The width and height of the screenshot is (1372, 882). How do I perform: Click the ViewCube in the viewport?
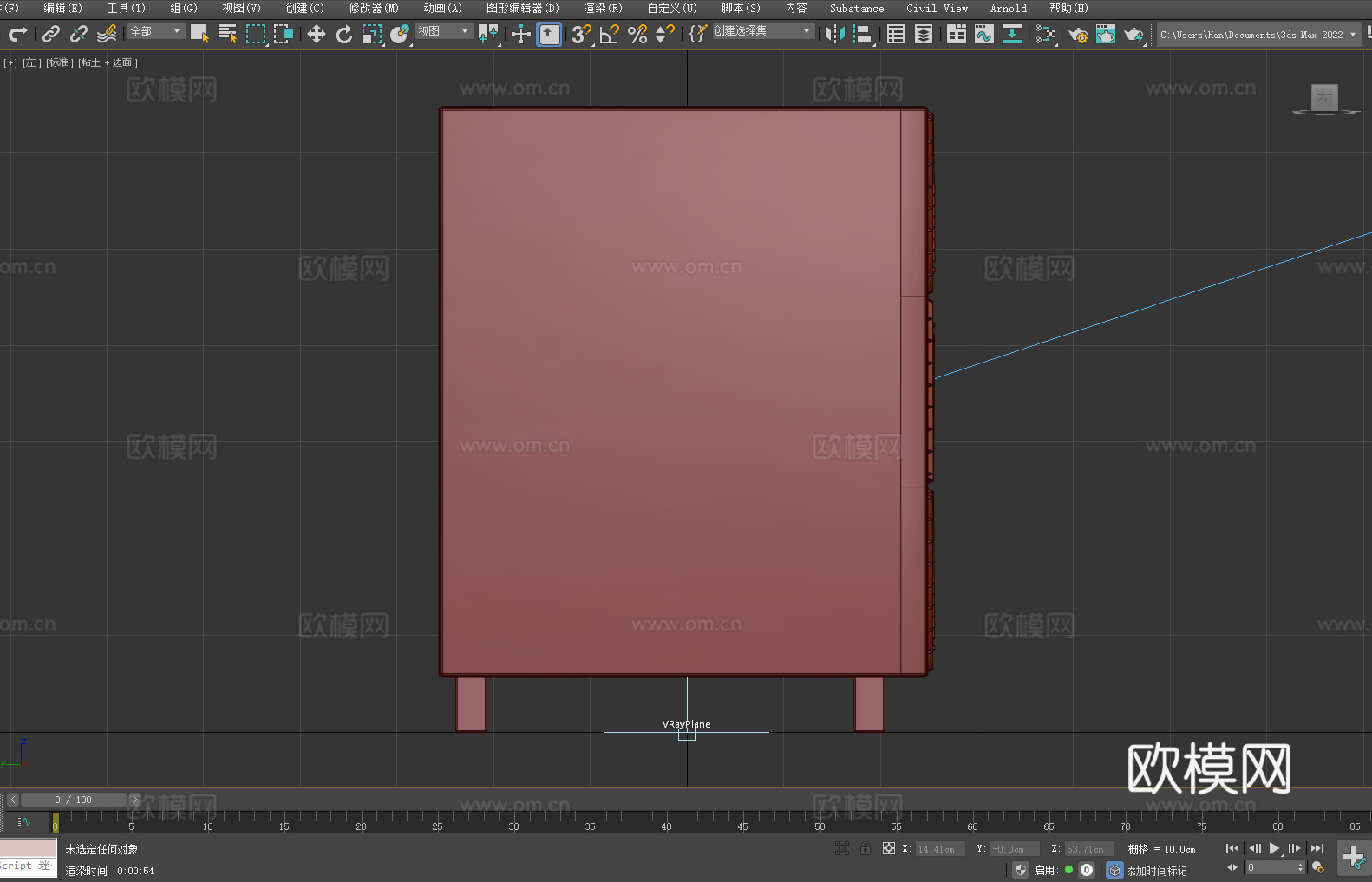(1324, 99)
